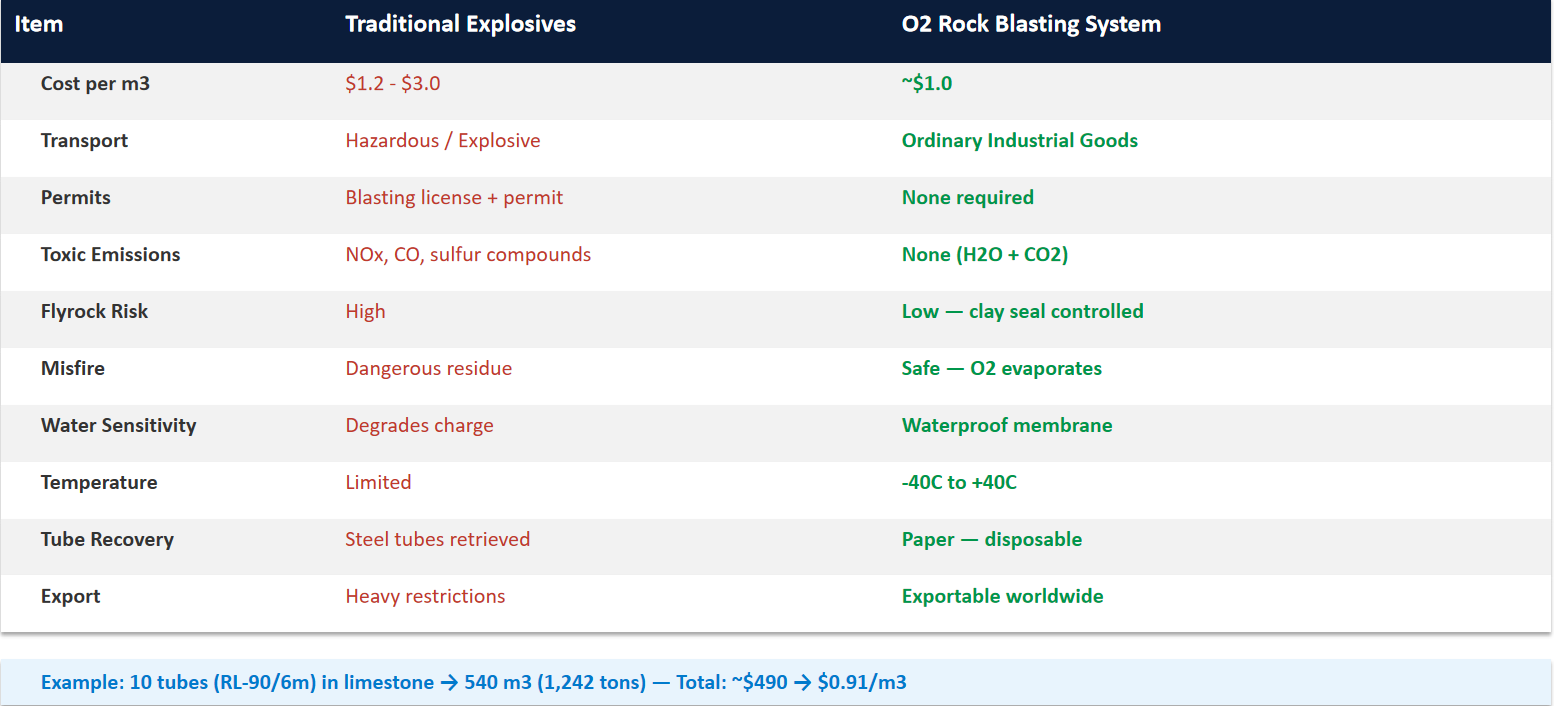Select the "None required" permits cell
Viewport: 1554px width, 706px height.
pos(967,198)
